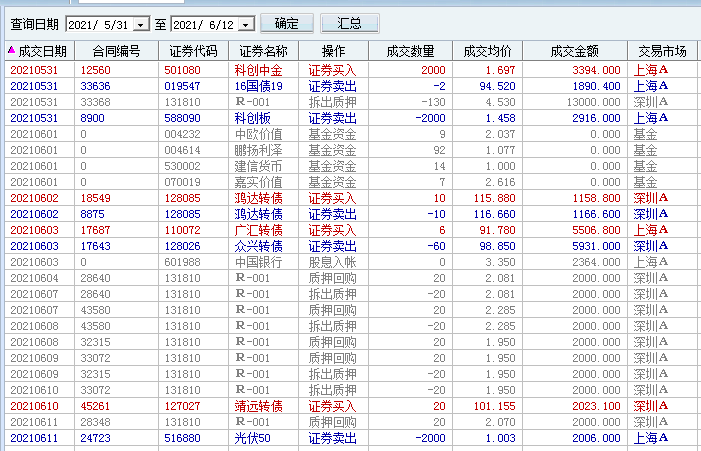Click into the start date field text

[x=97, y=24]
